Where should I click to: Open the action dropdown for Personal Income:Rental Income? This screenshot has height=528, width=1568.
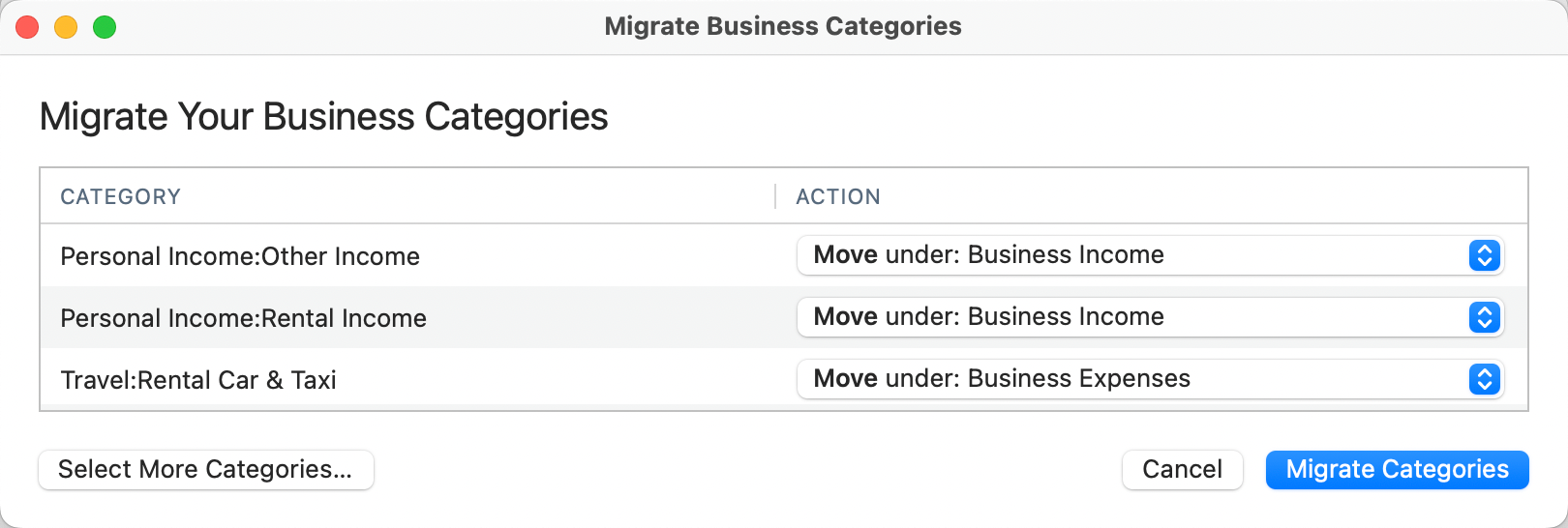1132,317
